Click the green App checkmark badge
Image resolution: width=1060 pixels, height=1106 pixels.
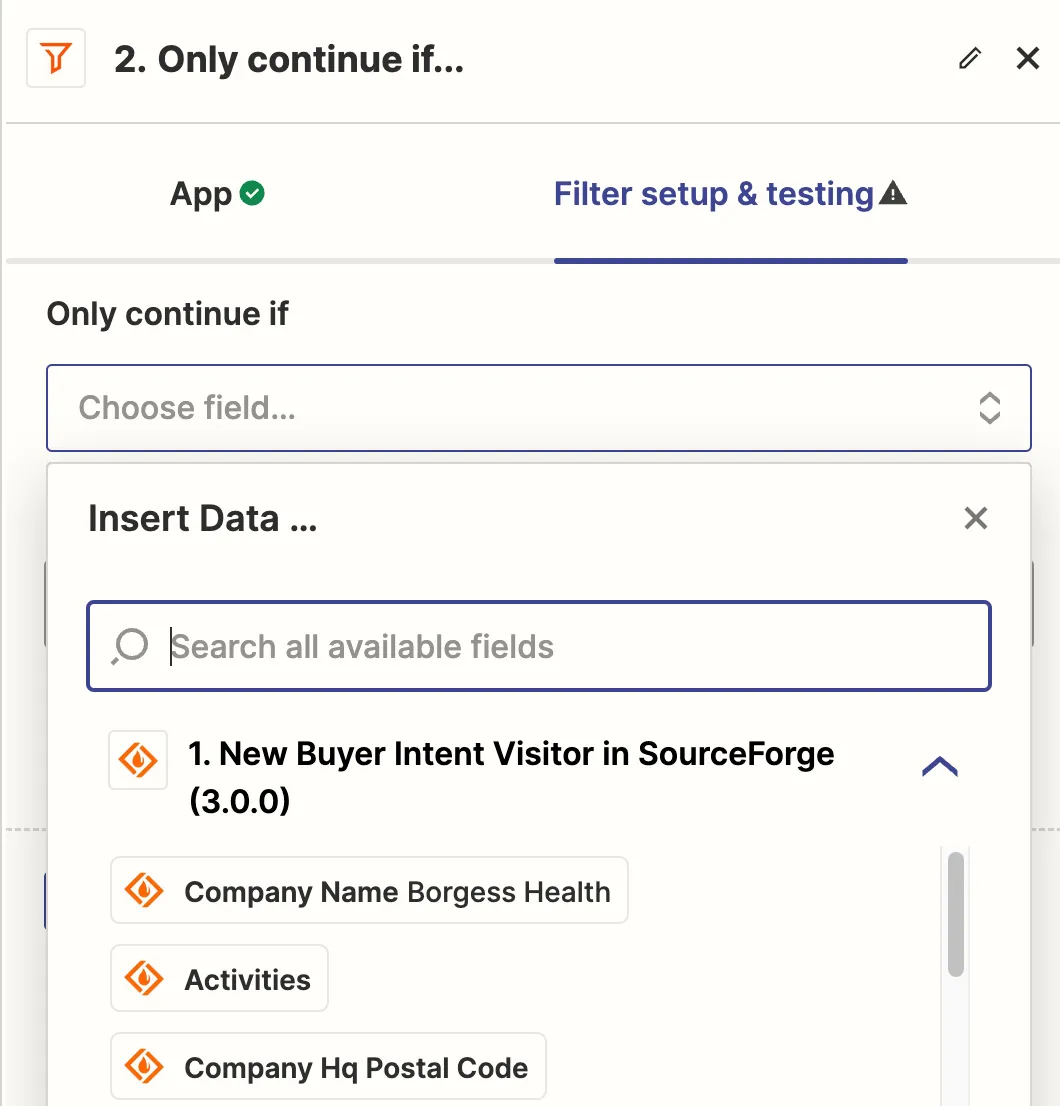click(x=252, y=193)
